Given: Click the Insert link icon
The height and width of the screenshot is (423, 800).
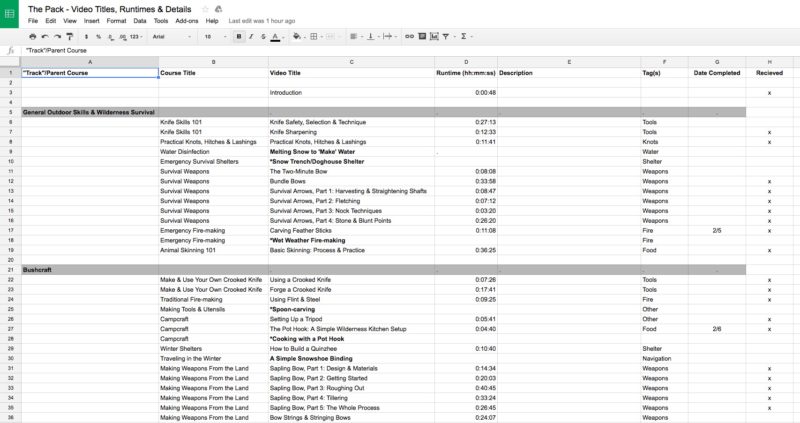Looking at the screenshot, I should 409,37.
